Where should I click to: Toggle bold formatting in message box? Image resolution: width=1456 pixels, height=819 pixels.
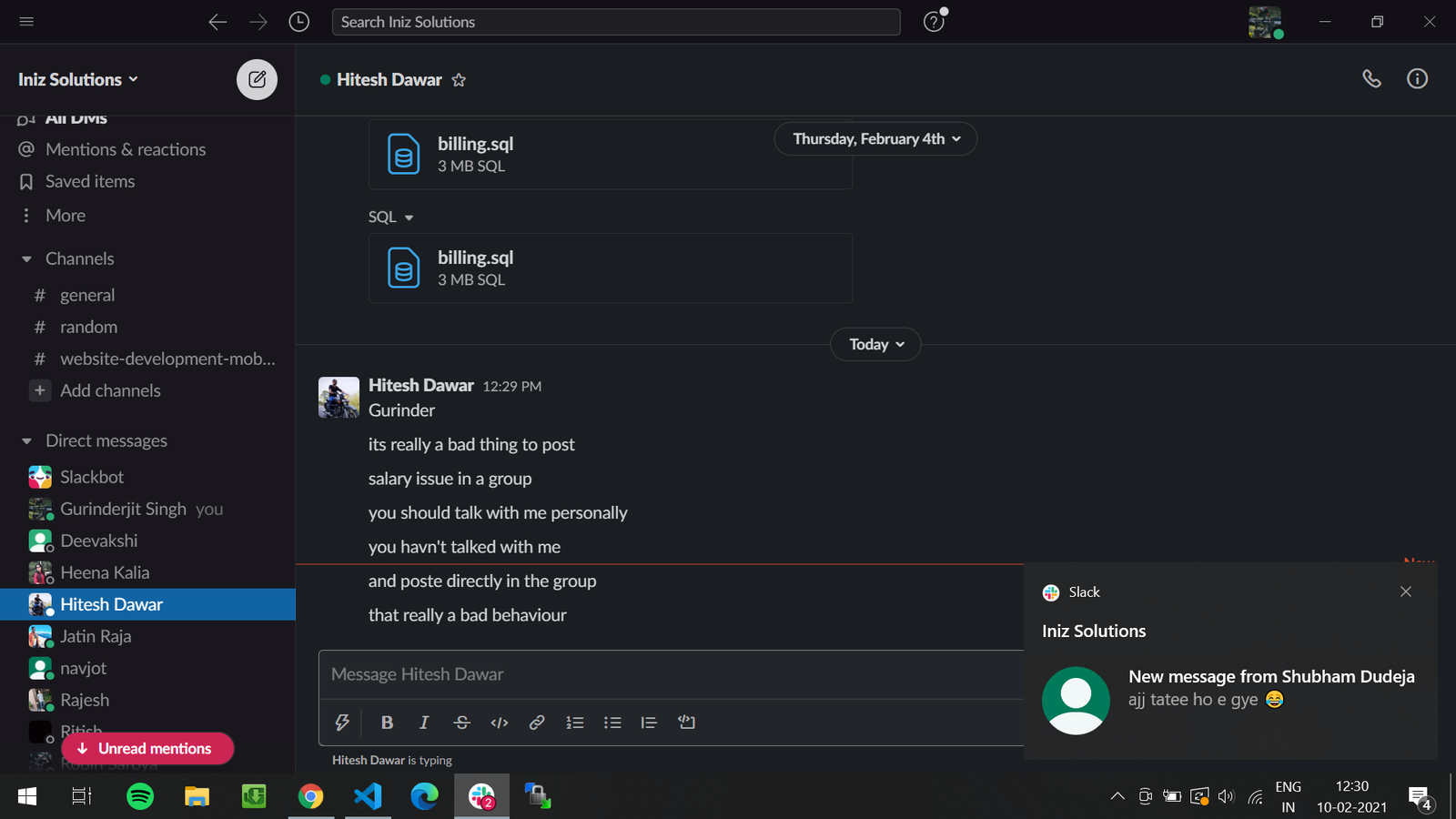(x=387, y=723)
